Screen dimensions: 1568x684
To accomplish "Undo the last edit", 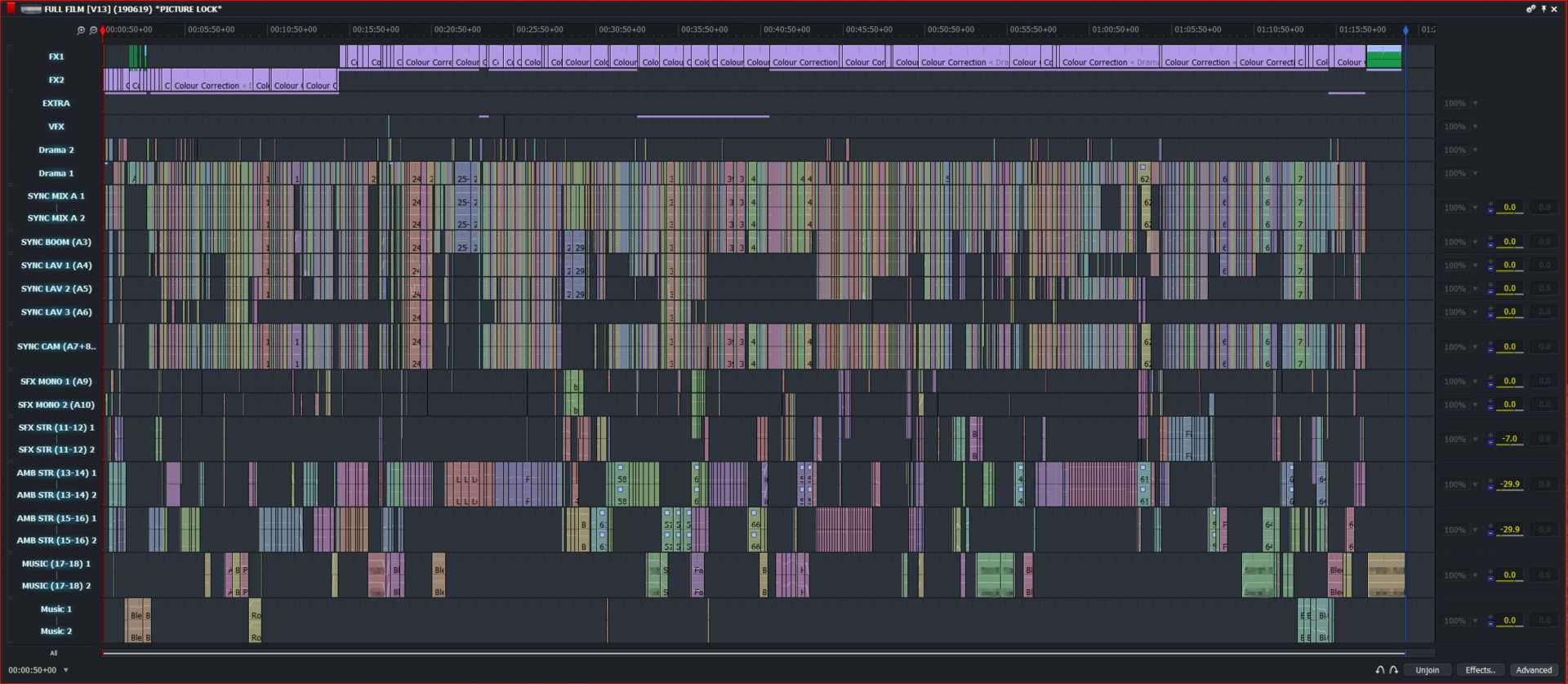I will (1380, 670).
